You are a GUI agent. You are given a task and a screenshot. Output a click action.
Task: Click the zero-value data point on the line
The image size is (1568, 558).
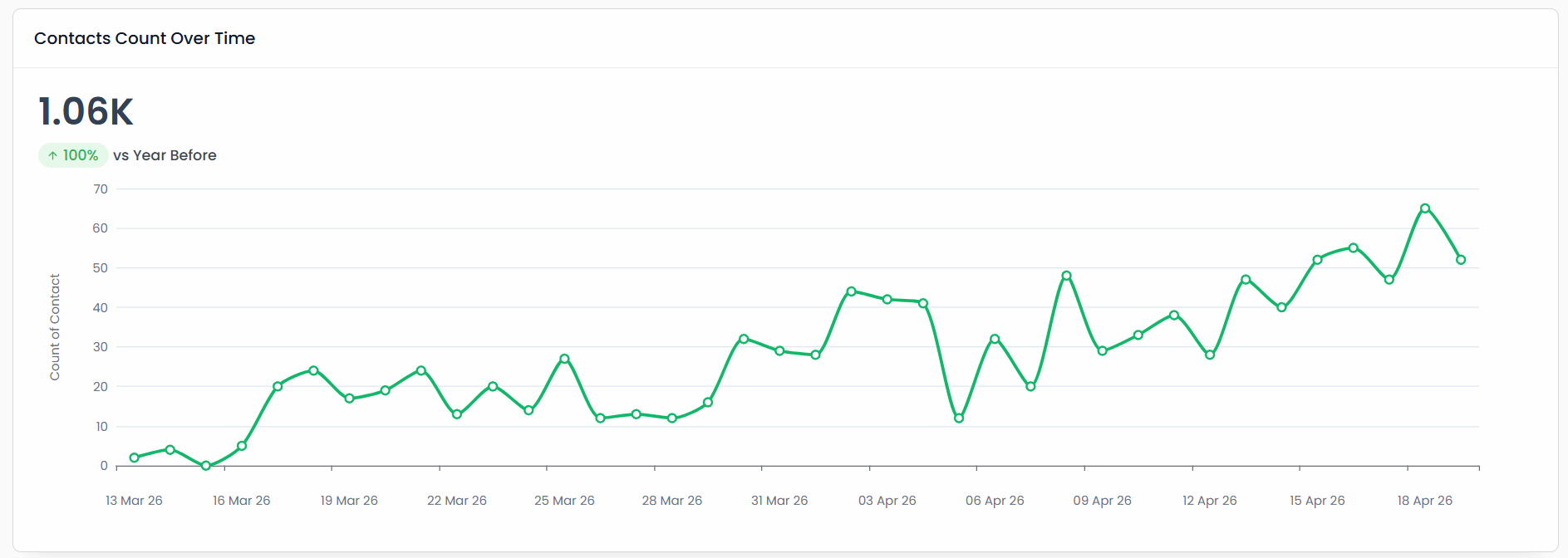206,466
